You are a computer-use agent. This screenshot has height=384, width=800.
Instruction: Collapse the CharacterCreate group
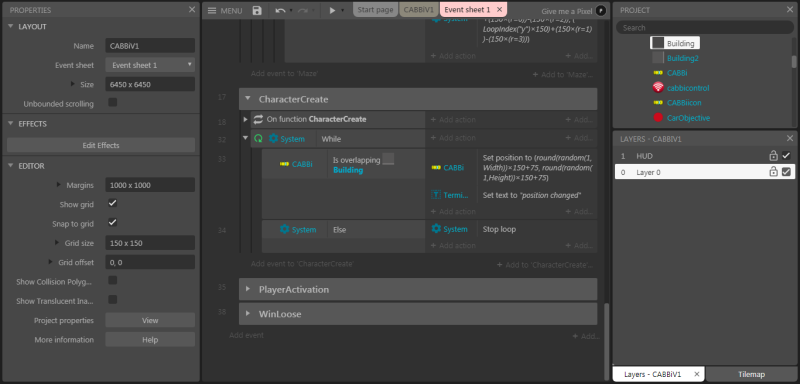click(x=247, y=98)
